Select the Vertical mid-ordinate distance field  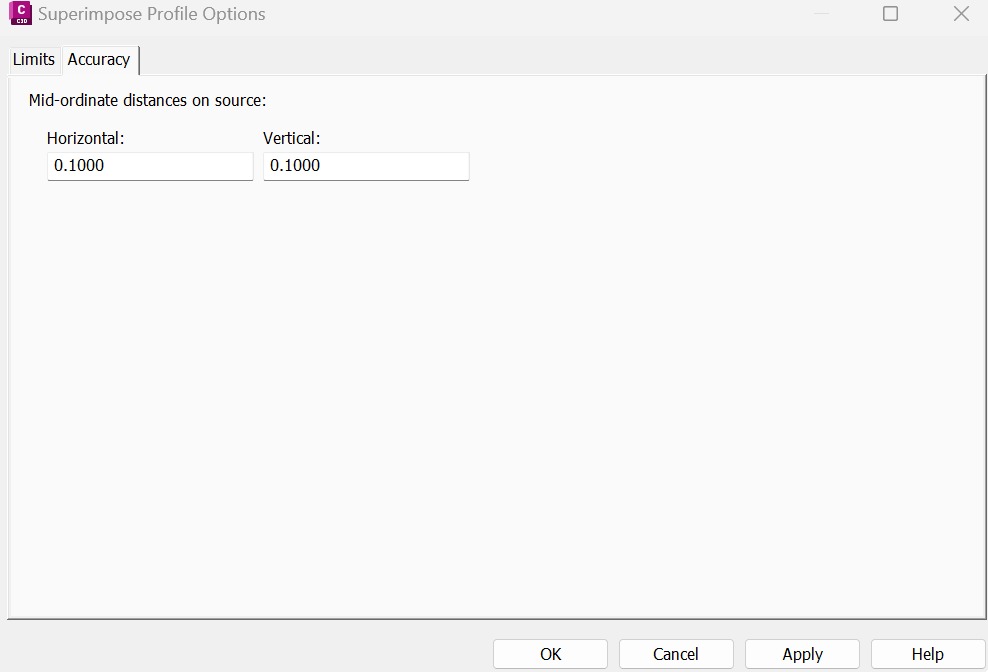(x=366, y=166)
